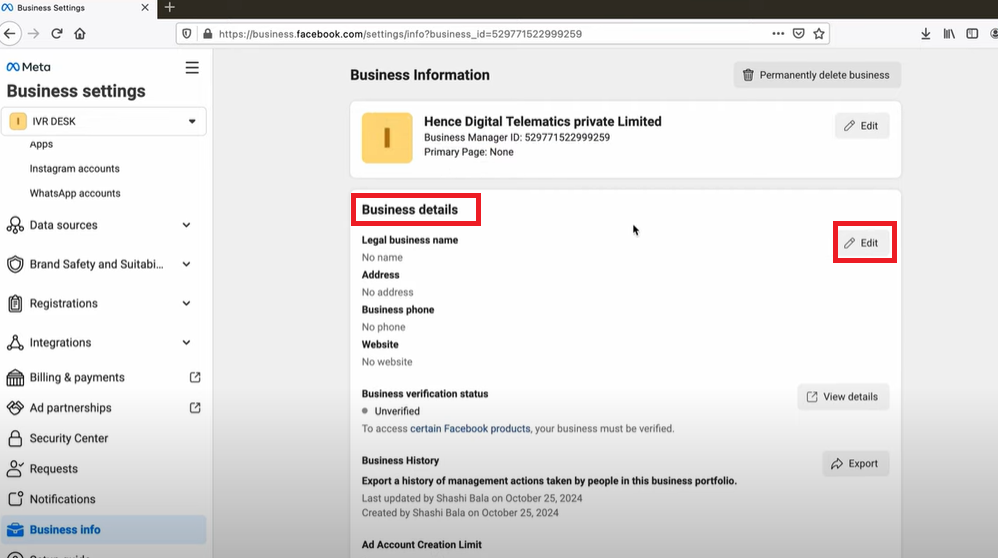Go to the browser Home icon
The width and height of the screenshot is (998, 558).
(x=80, y=34)
